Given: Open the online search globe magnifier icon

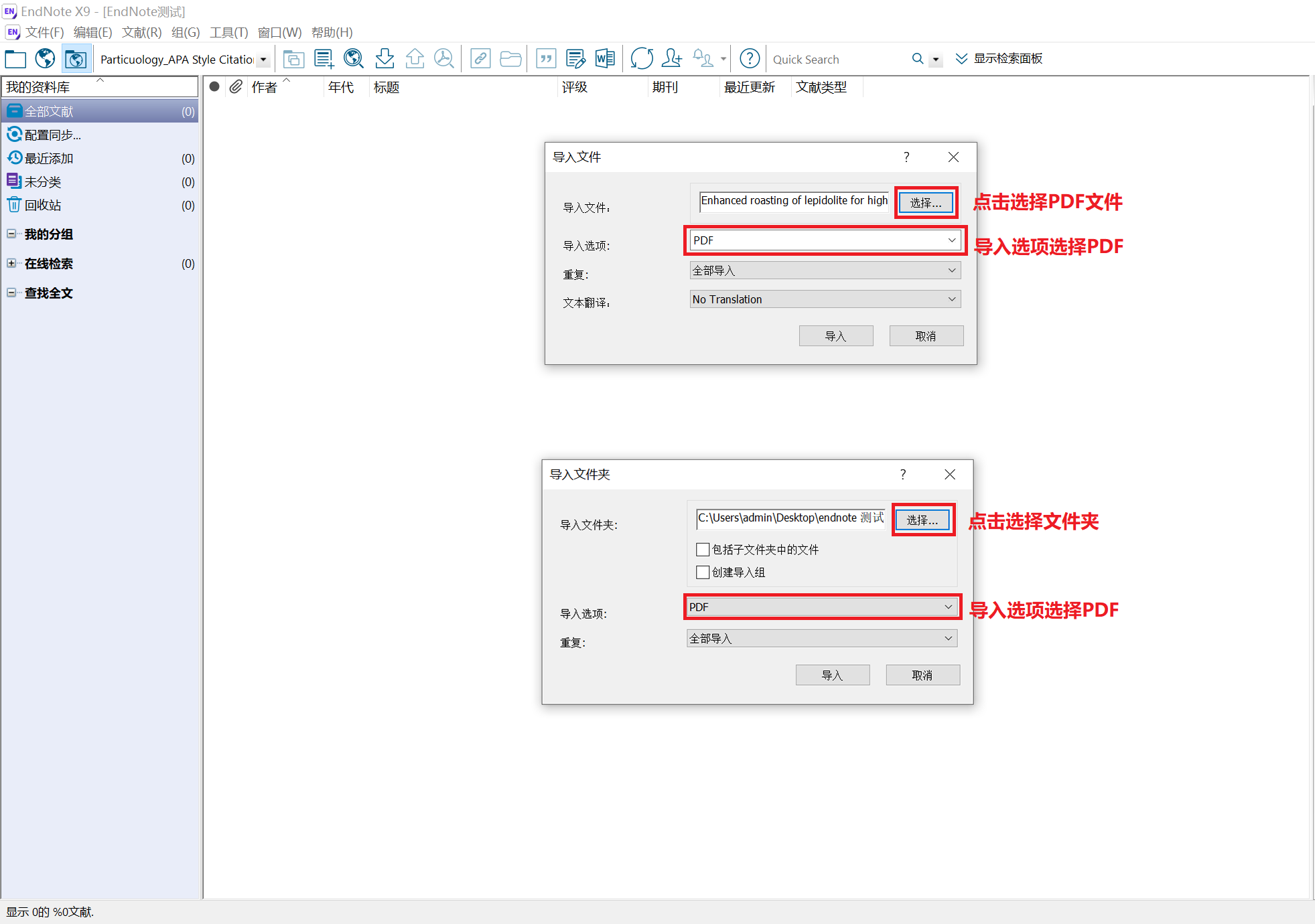Looking at the screenshot, I should click(x=354, y=59).
